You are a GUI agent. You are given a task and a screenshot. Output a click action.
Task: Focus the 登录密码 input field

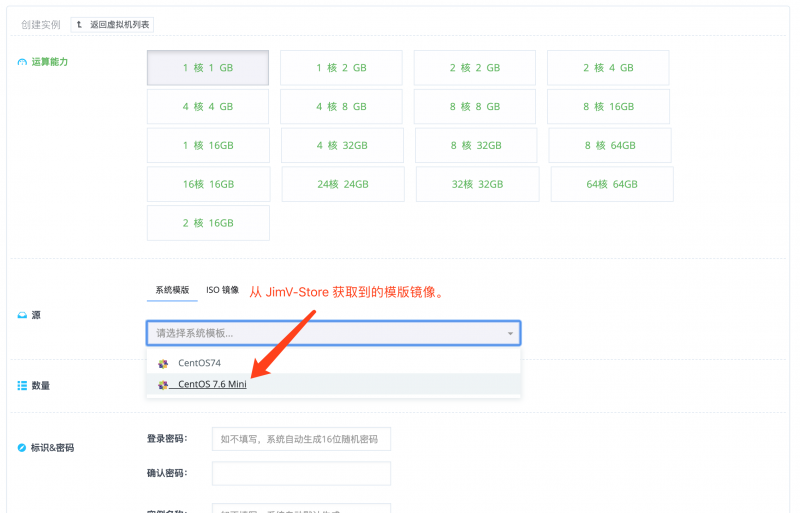302,439
